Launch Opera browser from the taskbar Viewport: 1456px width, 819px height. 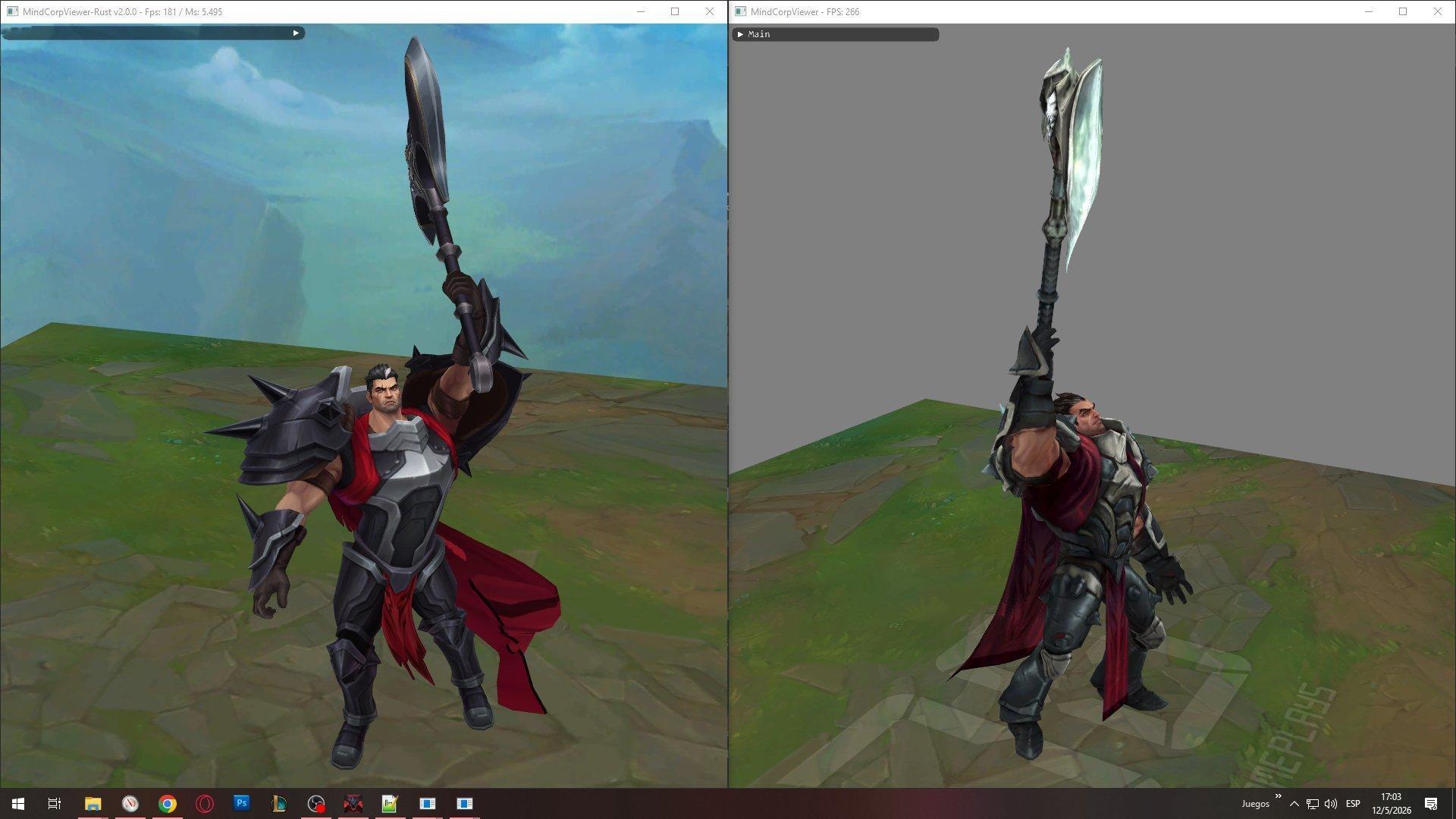click(x=205, y=804)
